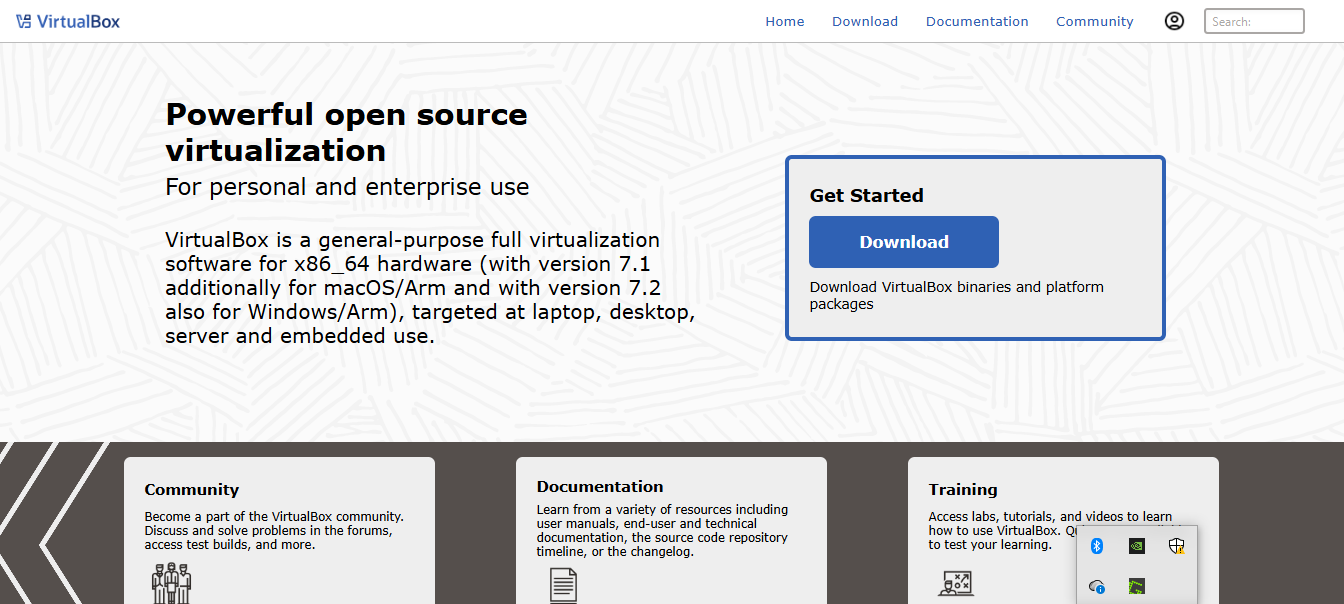Click the Community card heading

192,490
